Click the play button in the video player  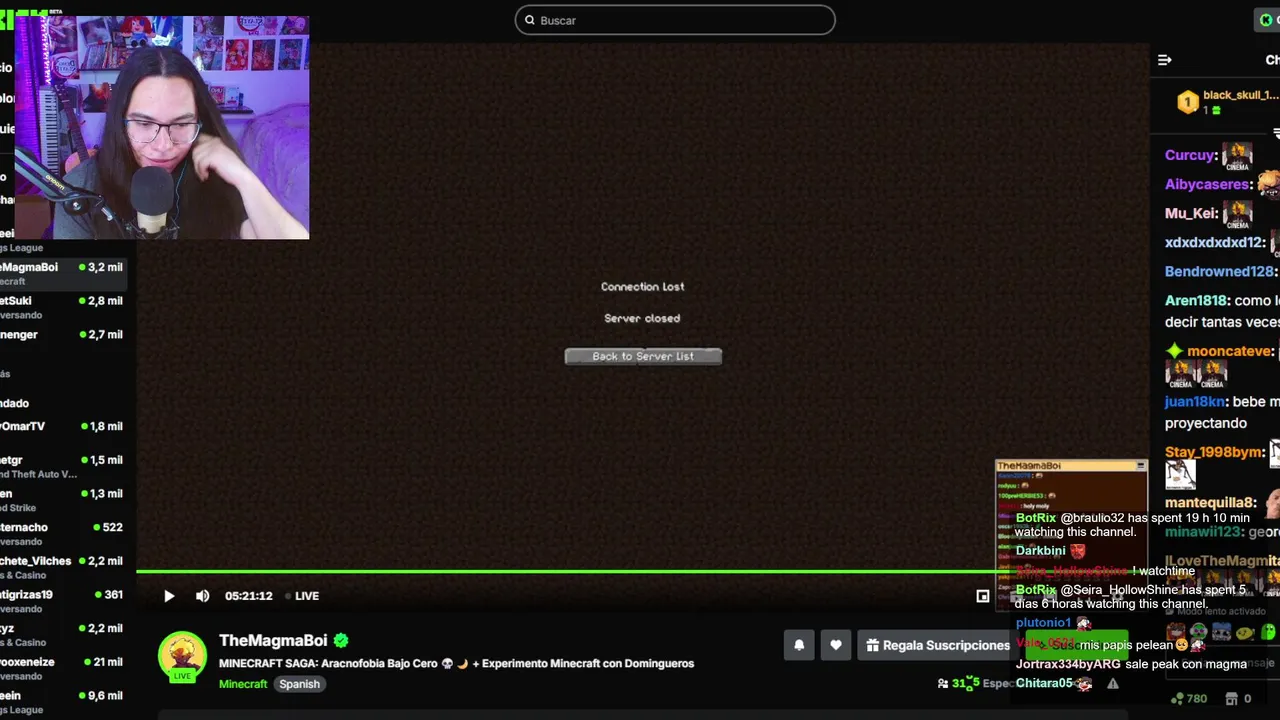tap(169, 596)
